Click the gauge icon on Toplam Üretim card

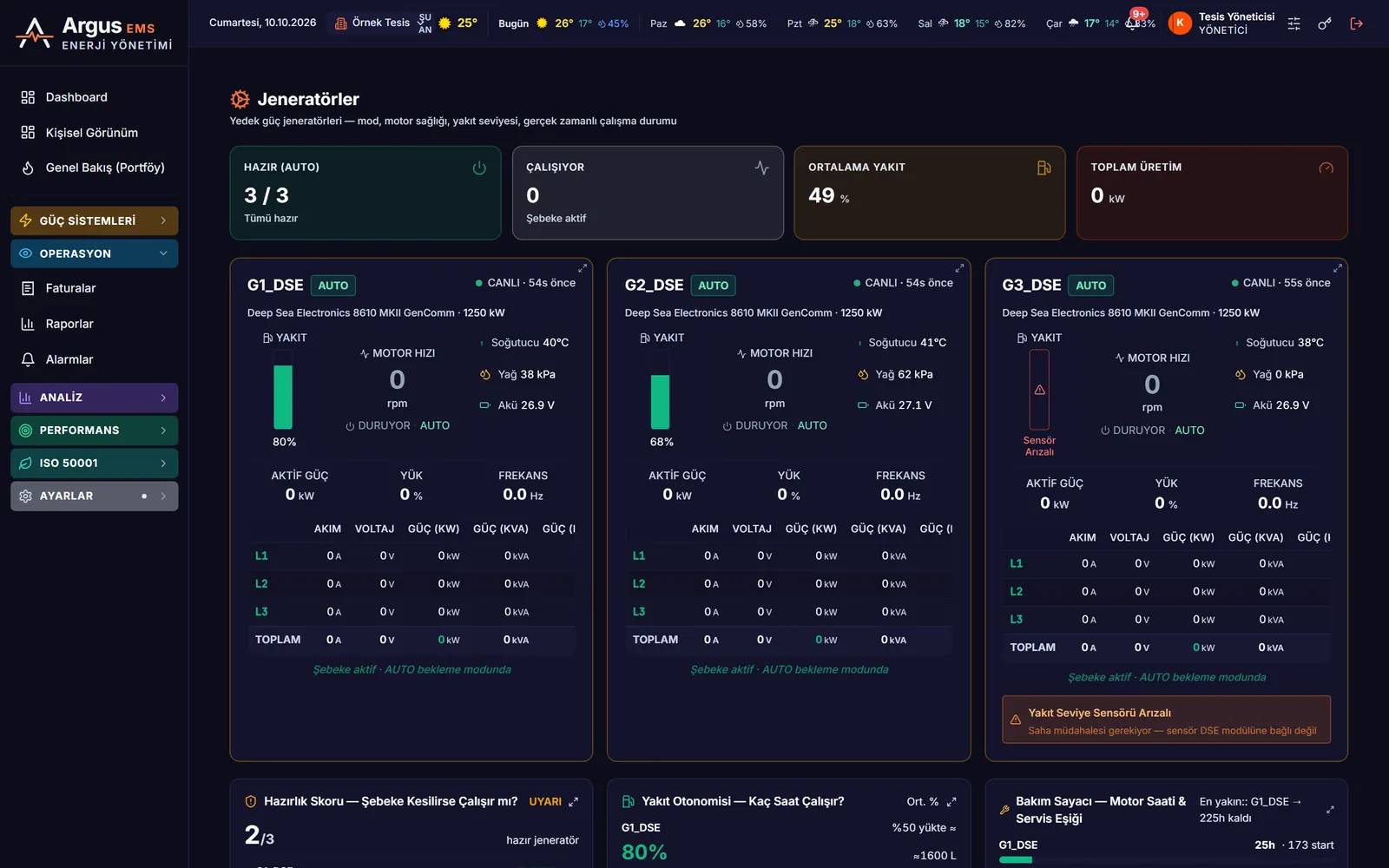coord(1326,168)
